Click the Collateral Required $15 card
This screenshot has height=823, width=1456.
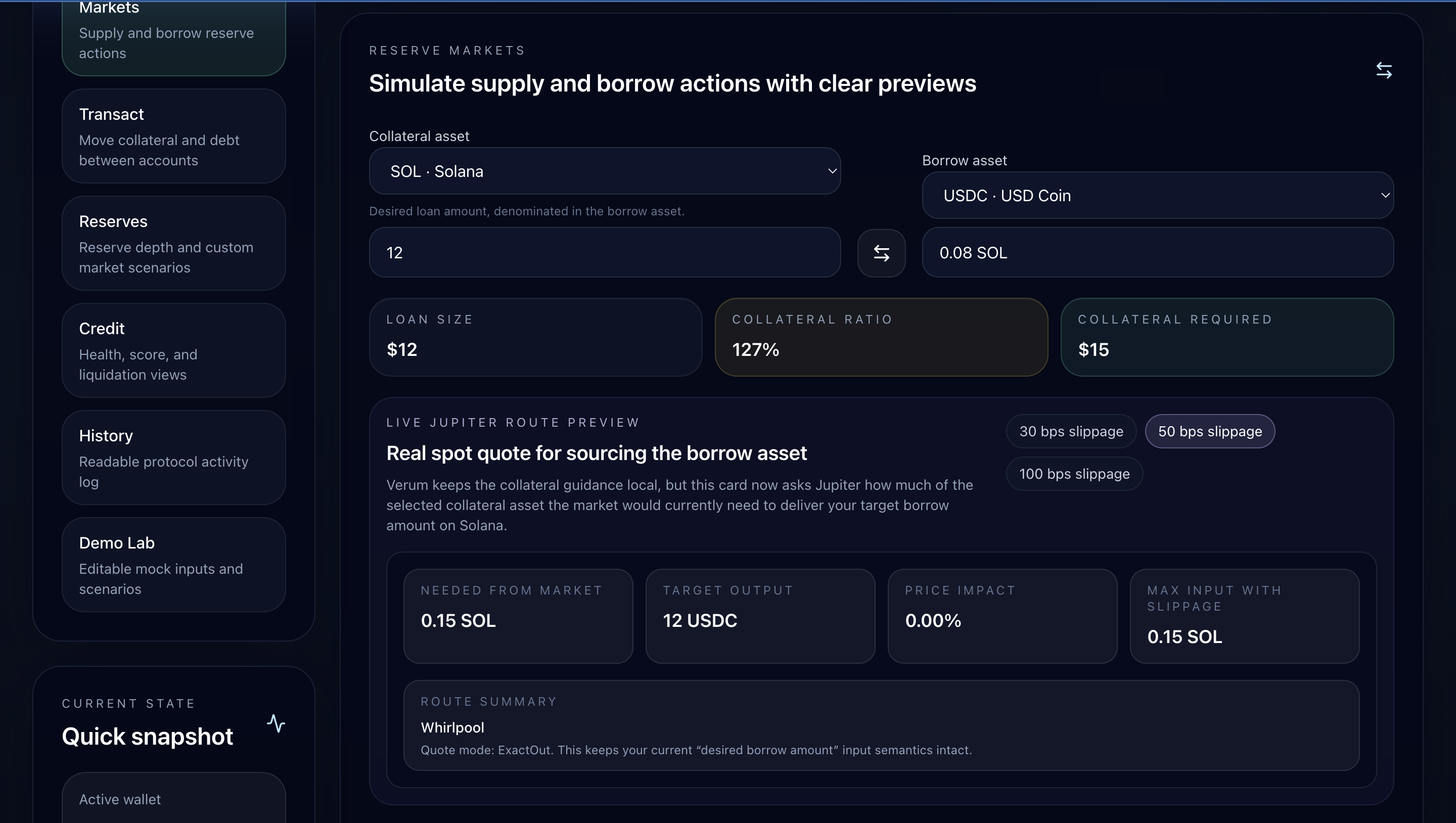click(1226, 337)
